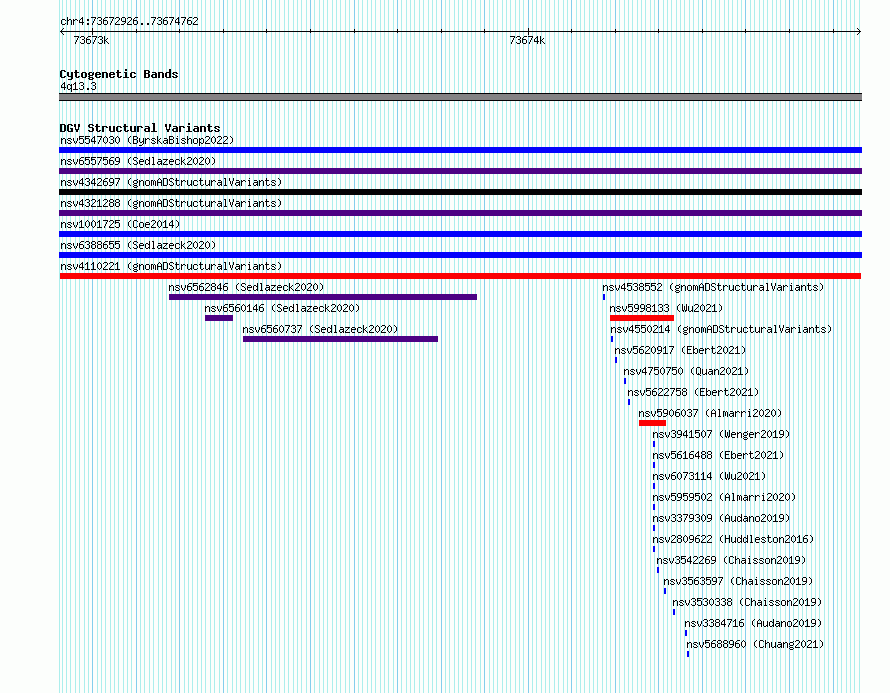Image resolution: width=890 pixels, height=693 pixels.
Task: Click the purple bar under nsv4321288
Action: 460,213
